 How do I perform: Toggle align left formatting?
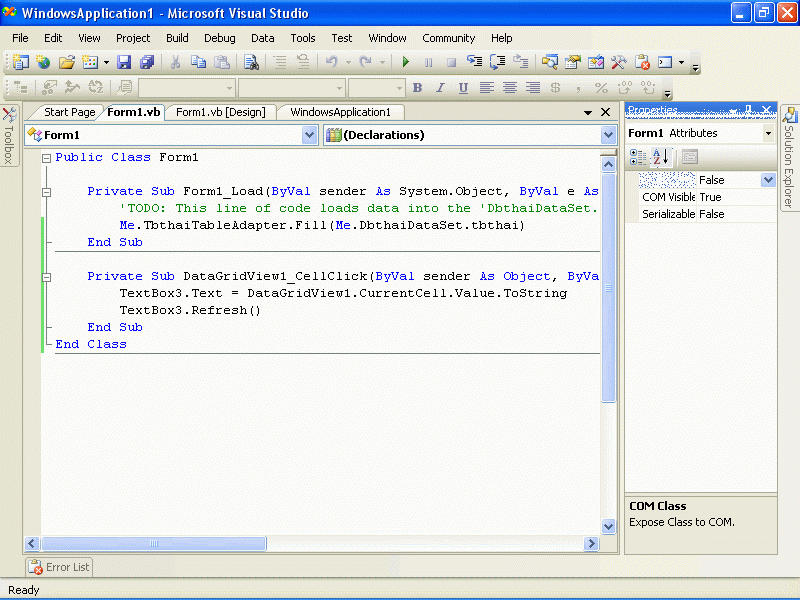[x=487, y=88]
